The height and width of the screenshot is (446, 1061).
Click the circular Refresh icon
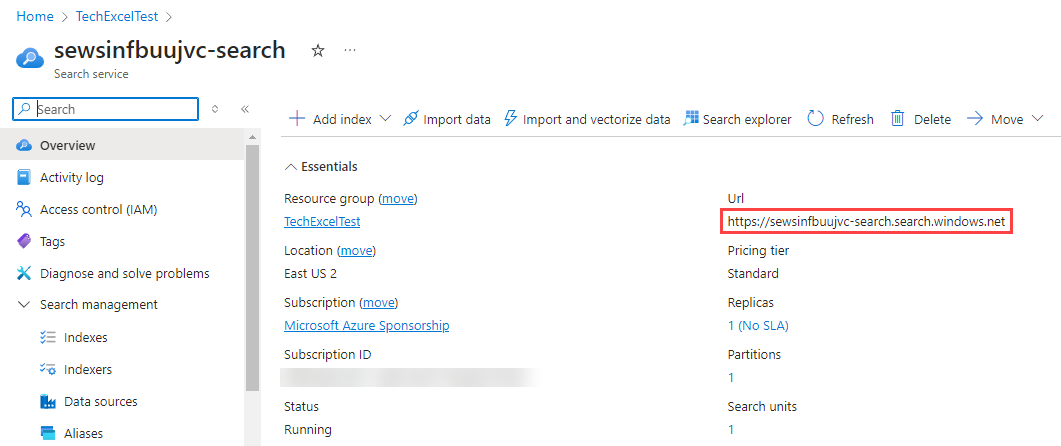coord(815,119)
